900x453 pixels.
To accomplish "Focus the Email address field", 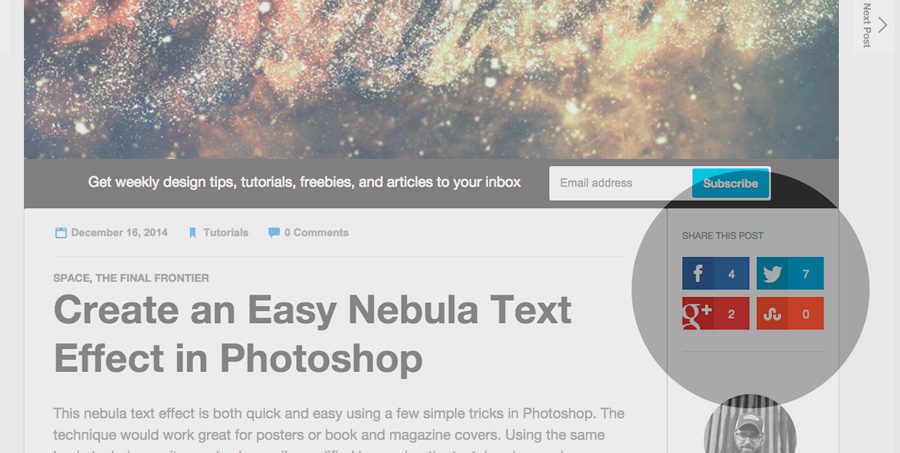I will click(620, 183).
